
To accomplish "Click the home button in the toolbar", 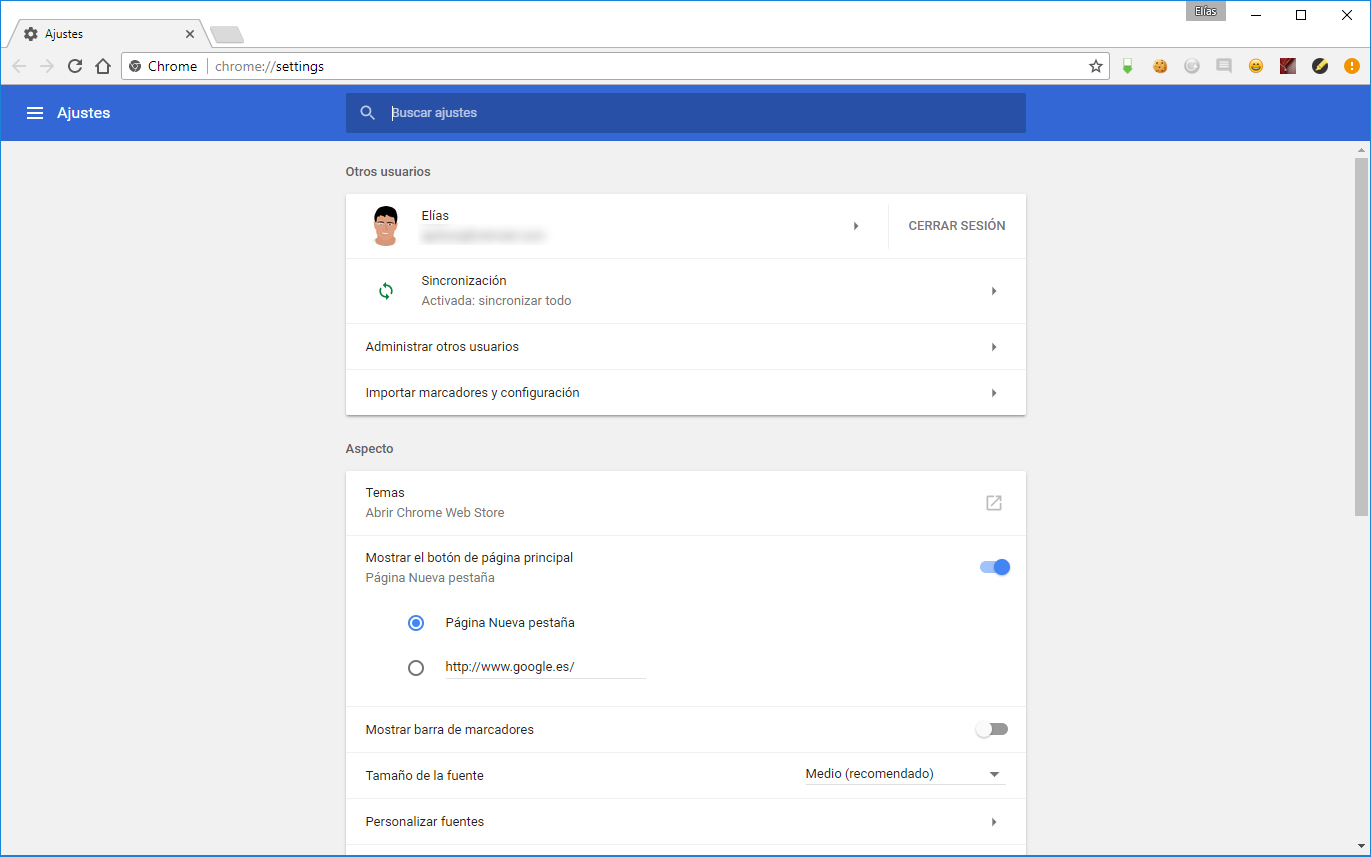I will pyautogui.click(x=103, y=66).
